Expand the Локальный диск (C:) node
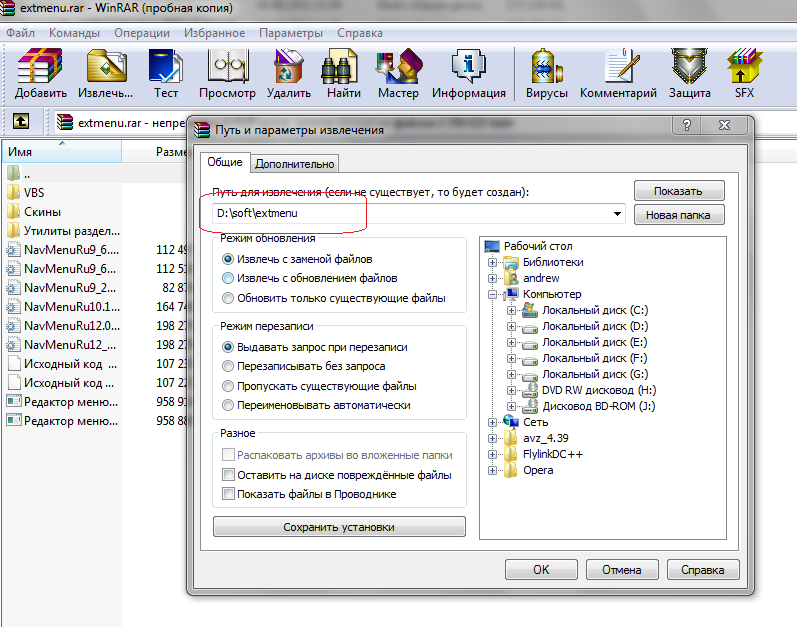The width and height of the screenshot is (797, 627). pyautogui.click(x=511, y=310)
